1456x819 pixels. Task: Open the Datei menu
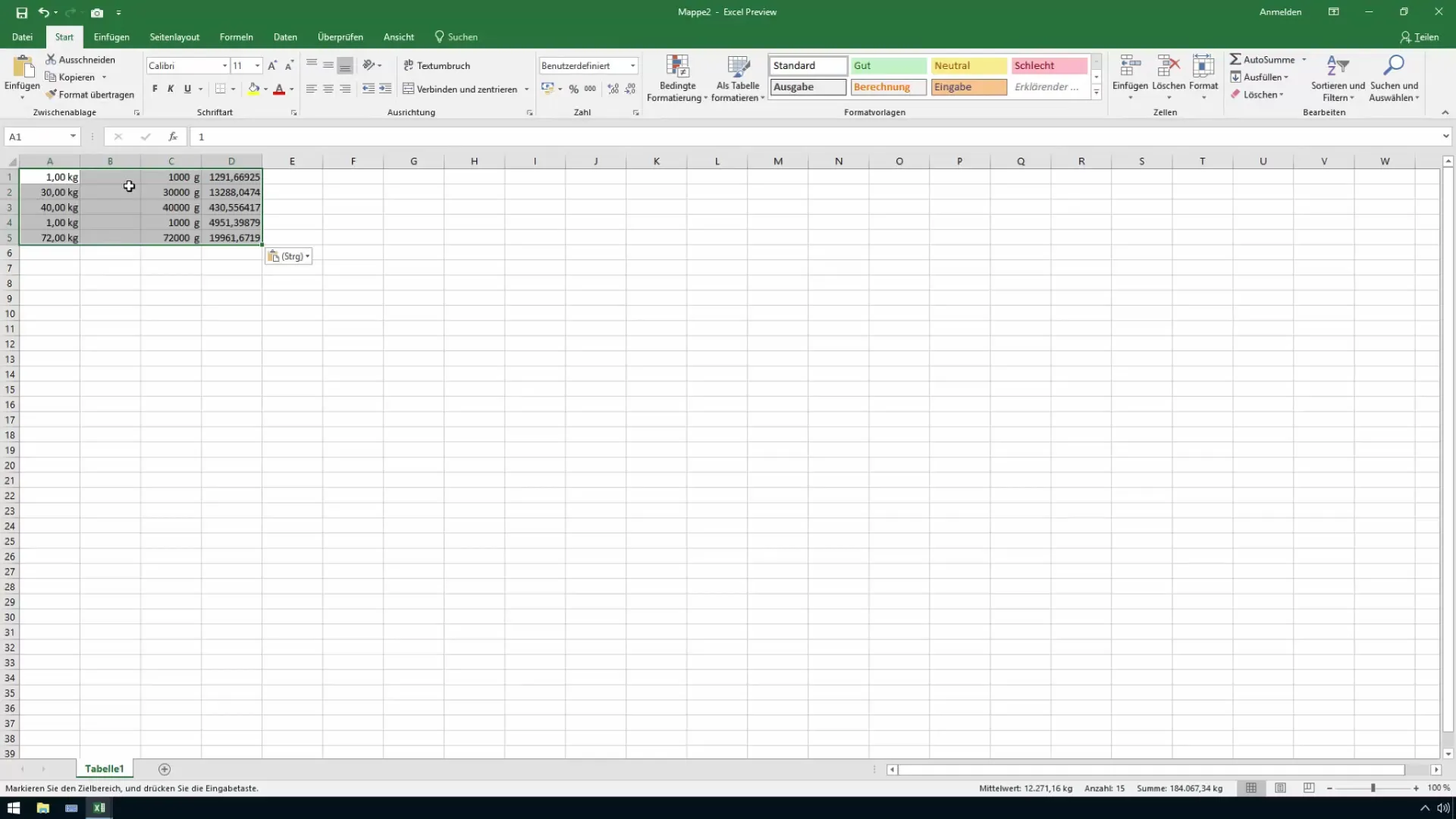(22, 36)
